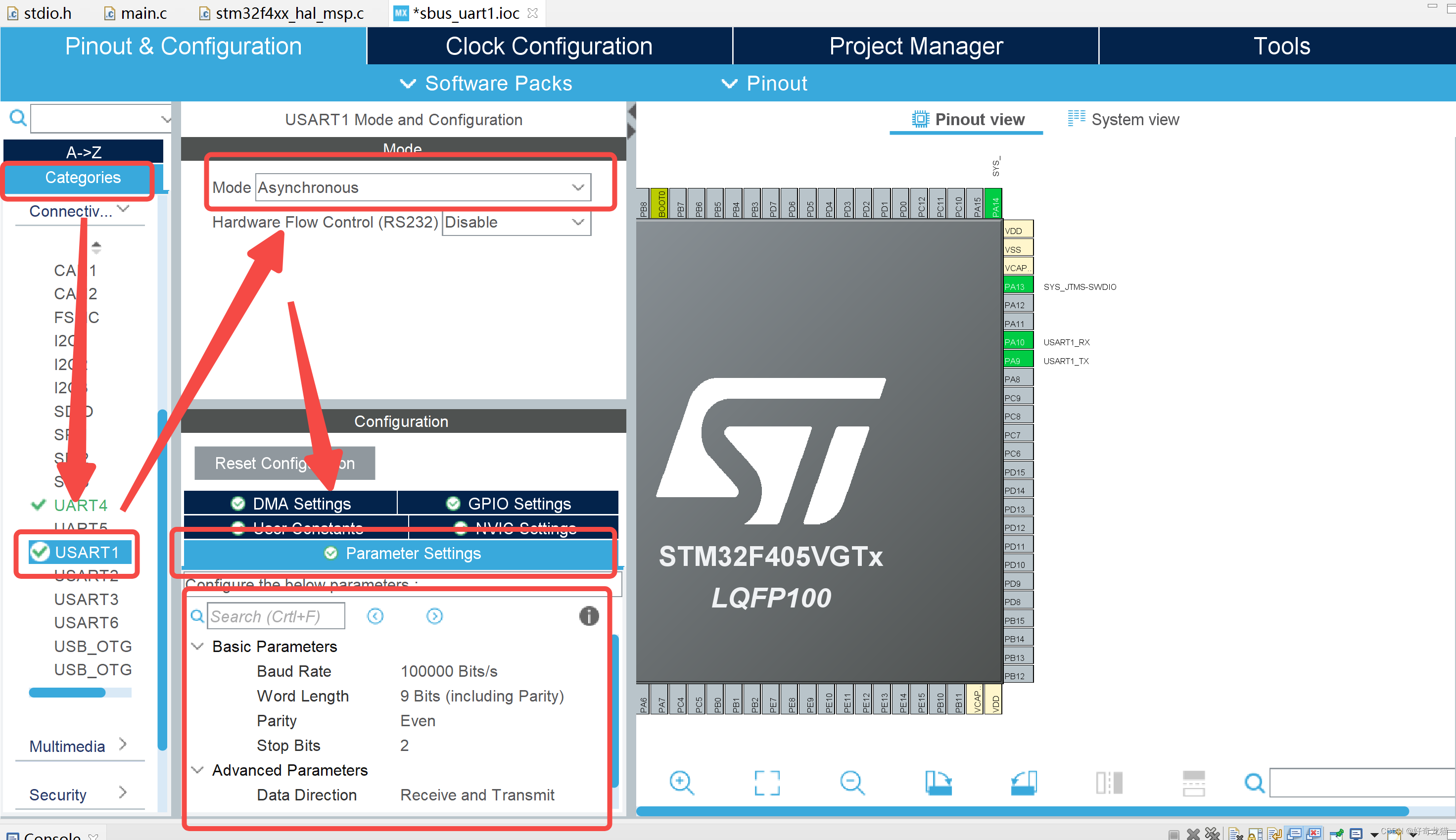Select USART1 in the peripheral list
This screenshot has height=840, width=1456.
click(x=81, y=552)
